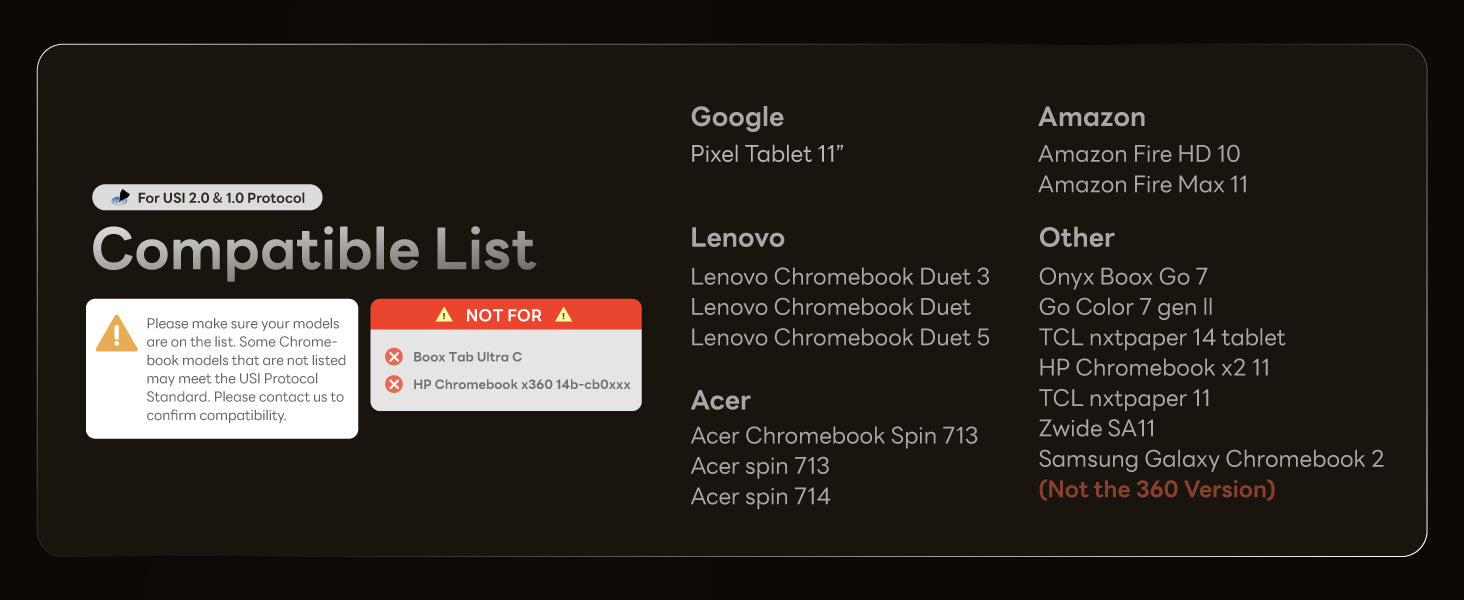Choose Acer Chromebook Spin 713 entry
The image size is (1464, 600).
pos(834,436)
